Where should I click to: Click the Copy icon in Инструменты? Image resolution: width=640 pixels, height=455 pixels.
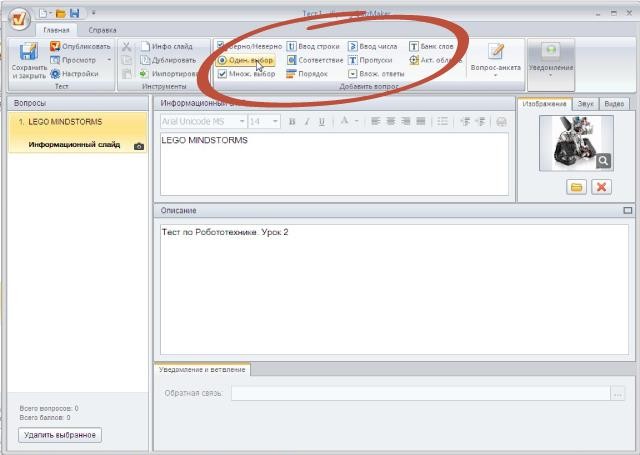coord(127,60)
